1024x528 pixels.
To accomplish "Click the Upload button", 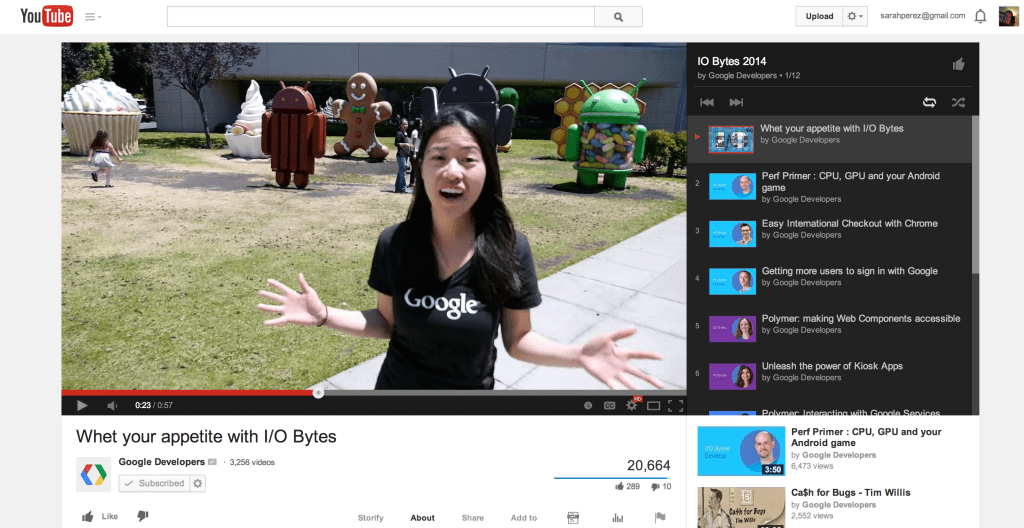I will click(x=819, y=16).
